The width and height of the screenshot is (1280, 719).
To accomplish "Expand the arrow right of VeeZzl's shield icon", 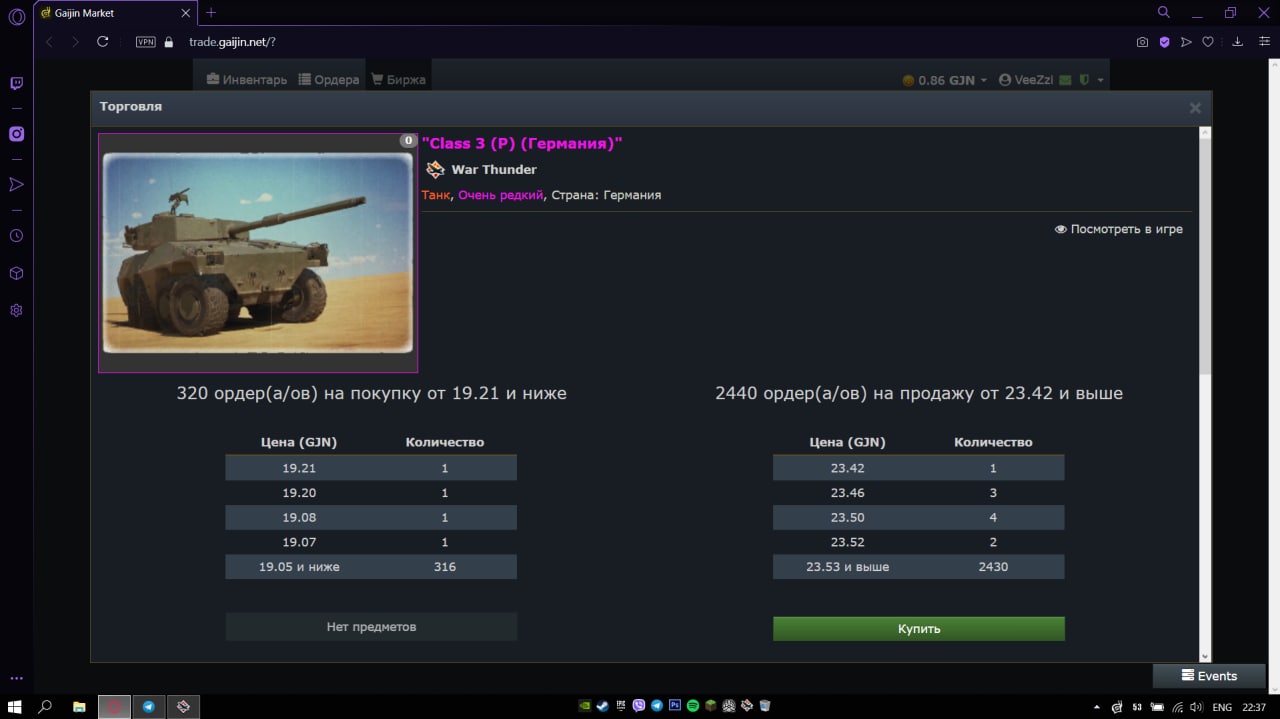I will tap(1100, 80).
